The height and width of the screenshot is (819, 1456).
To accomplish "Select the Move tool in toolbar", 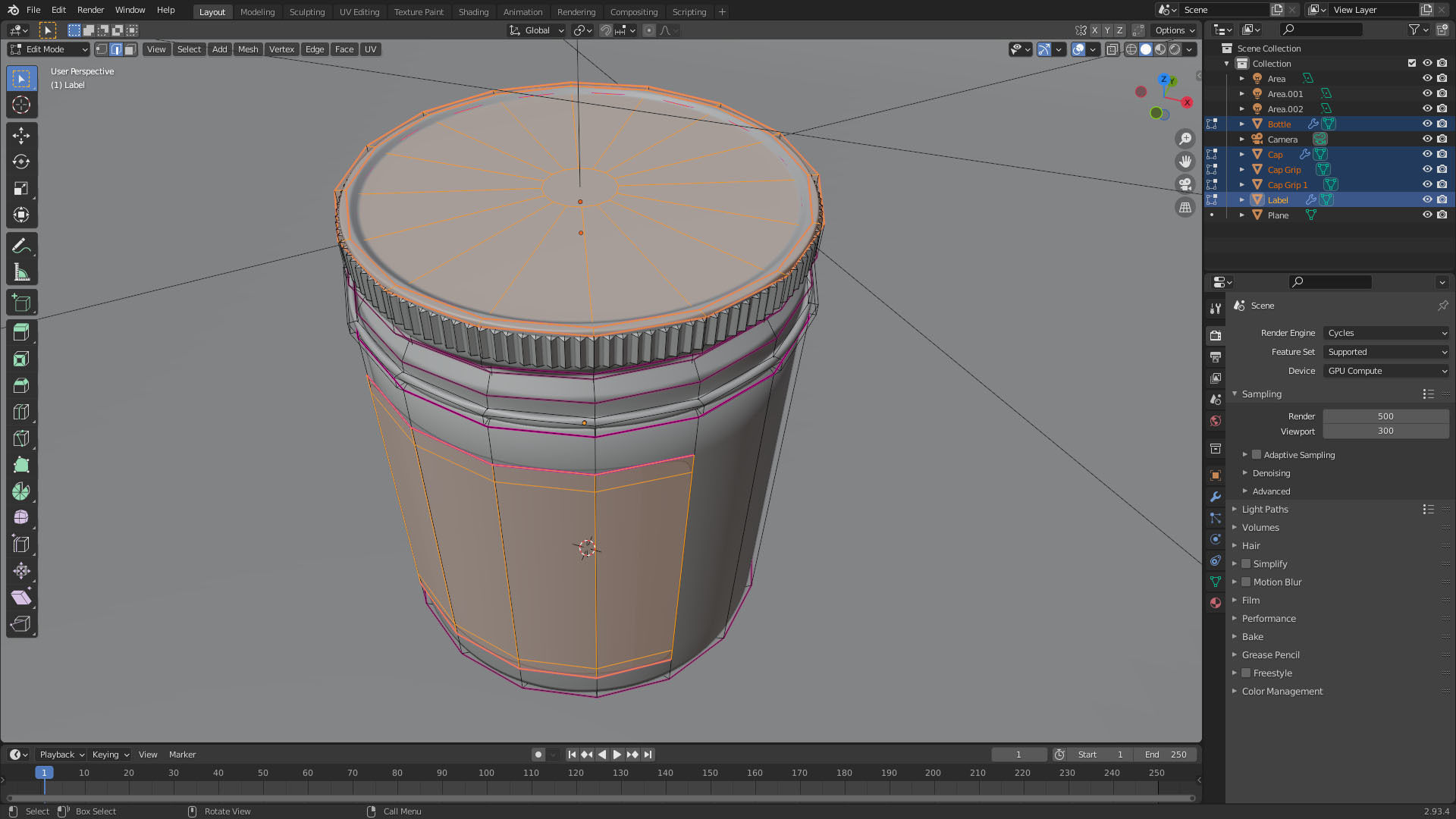I will [21, 136].
